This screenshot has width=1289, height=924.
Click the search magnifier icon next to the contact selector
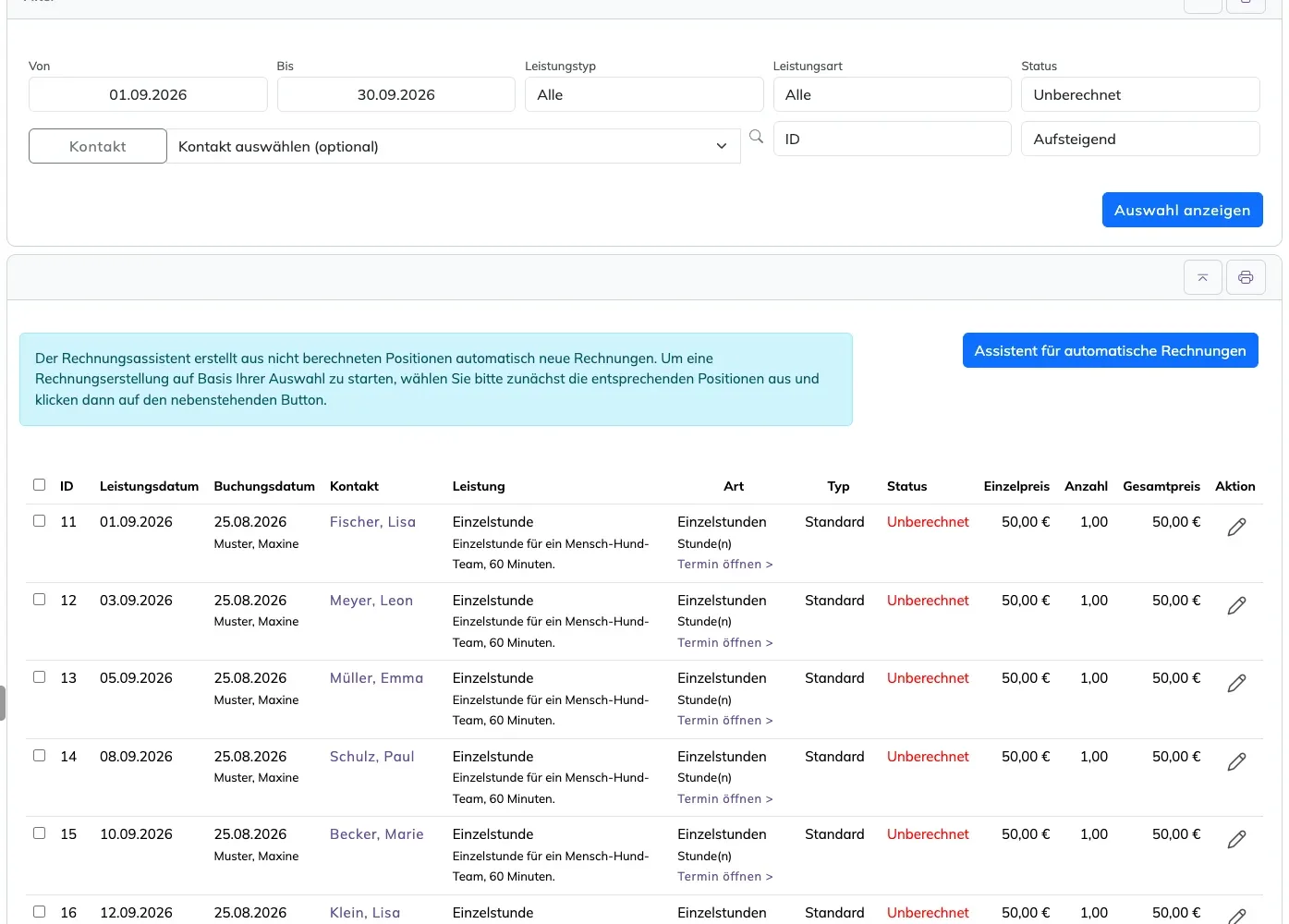pyautogui.click(x=756, y=137)
